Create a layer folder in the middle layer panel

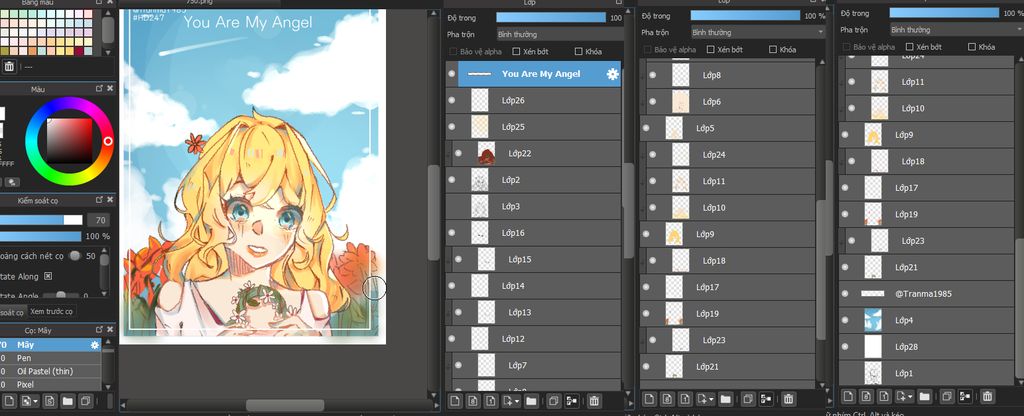coord(726,398)
